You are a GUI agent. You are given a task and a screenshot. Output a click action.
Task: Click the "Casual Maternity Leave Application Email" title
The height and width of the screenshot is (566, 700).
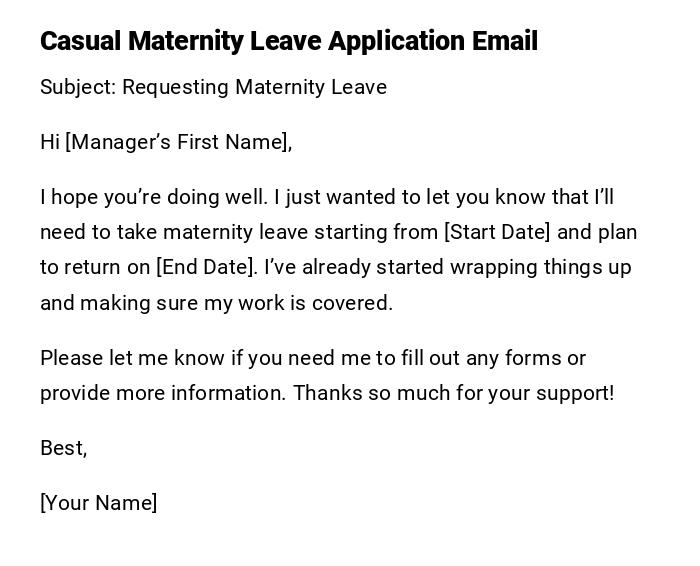click(288, 41)
